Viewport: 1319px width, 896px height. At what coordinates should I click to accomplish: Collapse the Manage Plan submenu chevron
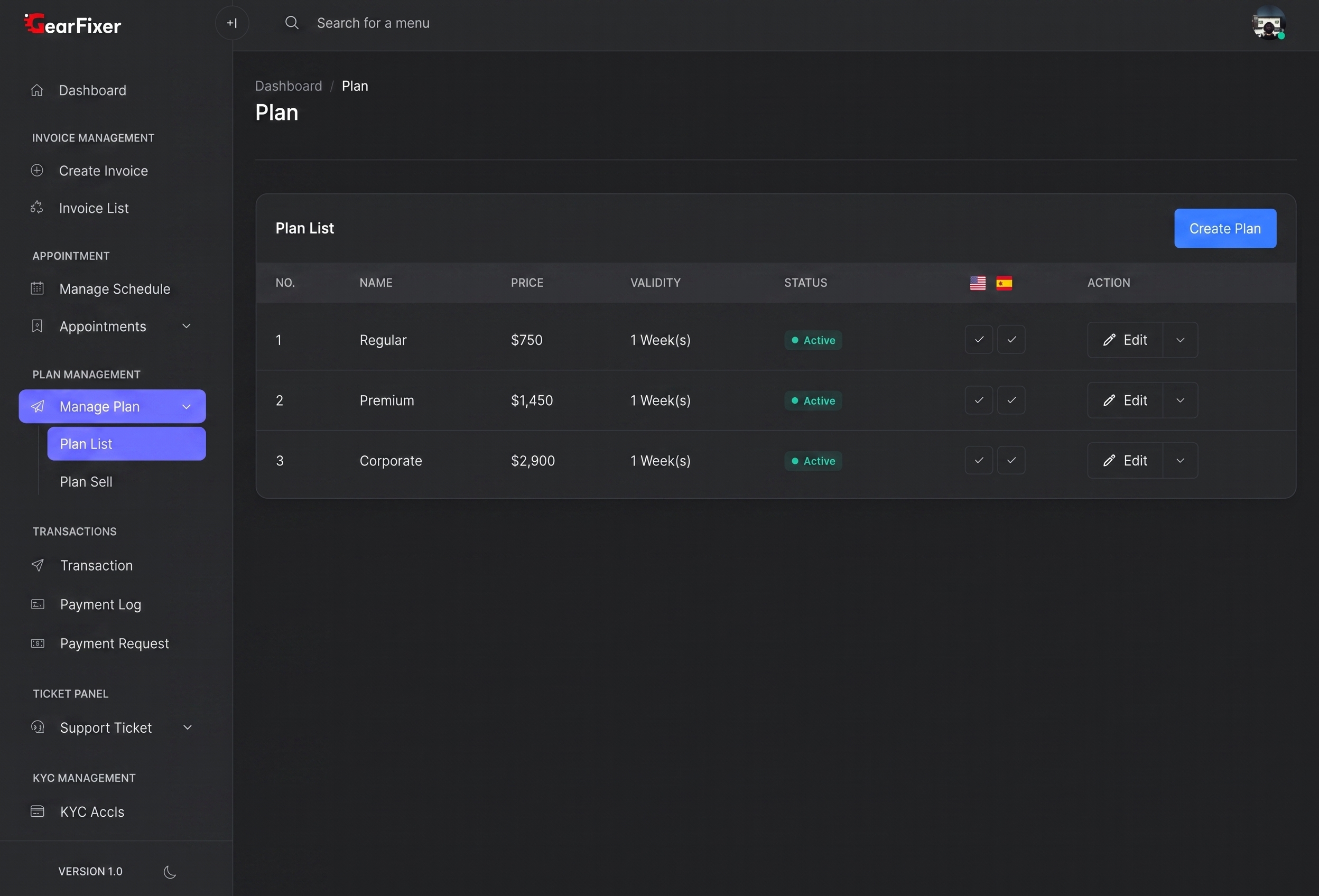coord(186,406)
